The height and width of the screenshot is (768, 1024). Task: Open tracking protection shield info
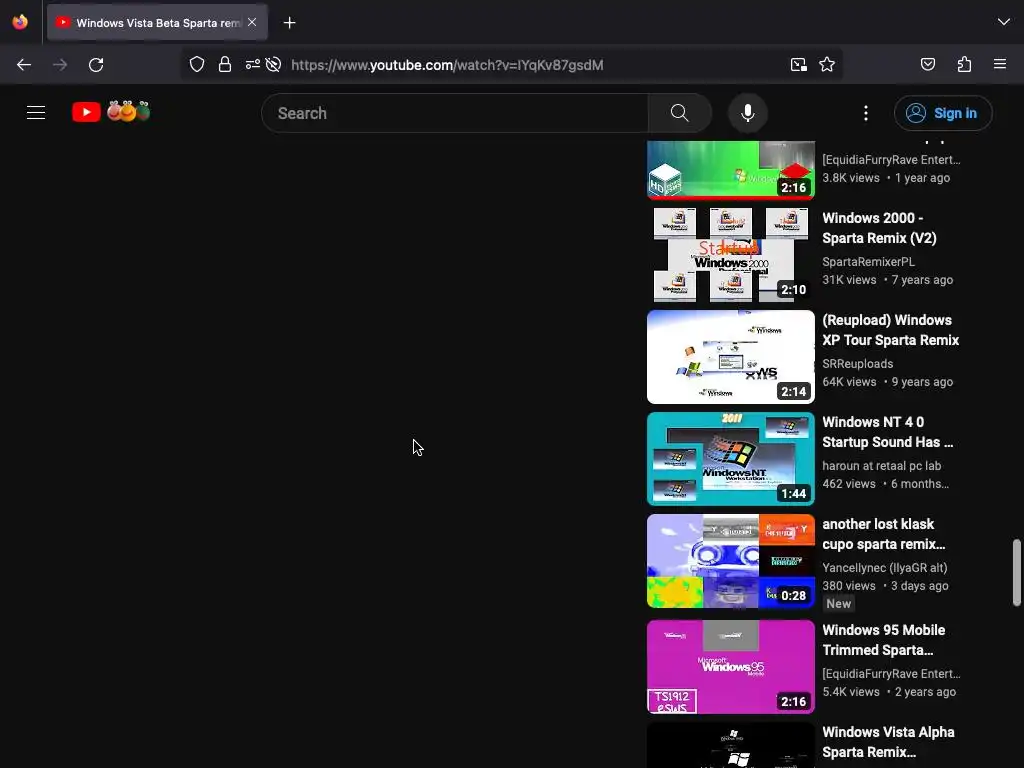tap(197, 64)
